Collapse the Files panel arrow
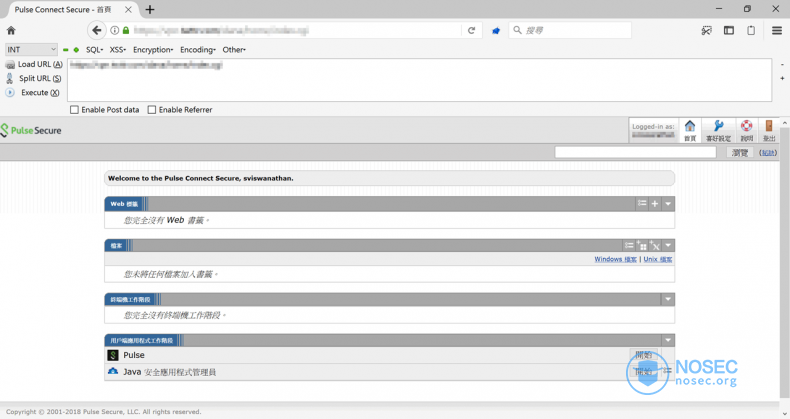This screenshot has width=790, height=419. point(668,246)
